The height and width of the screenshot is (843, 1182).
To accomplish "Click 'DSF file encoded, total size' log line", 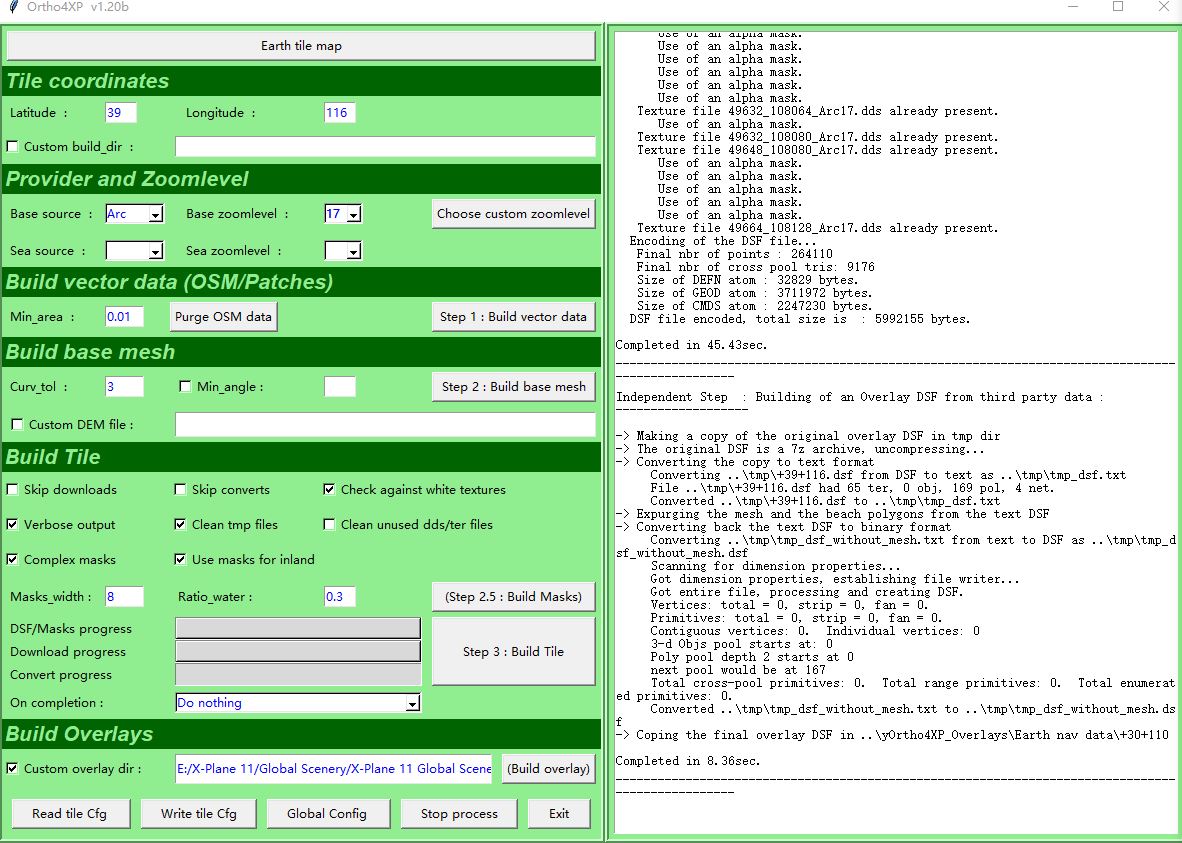I will (800, 319).
